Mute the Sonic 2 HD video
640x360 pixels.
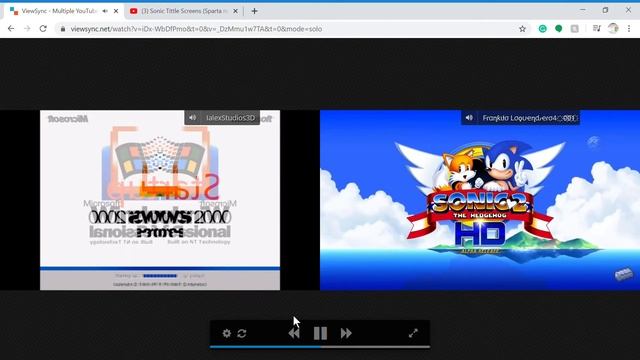[469, 118]
